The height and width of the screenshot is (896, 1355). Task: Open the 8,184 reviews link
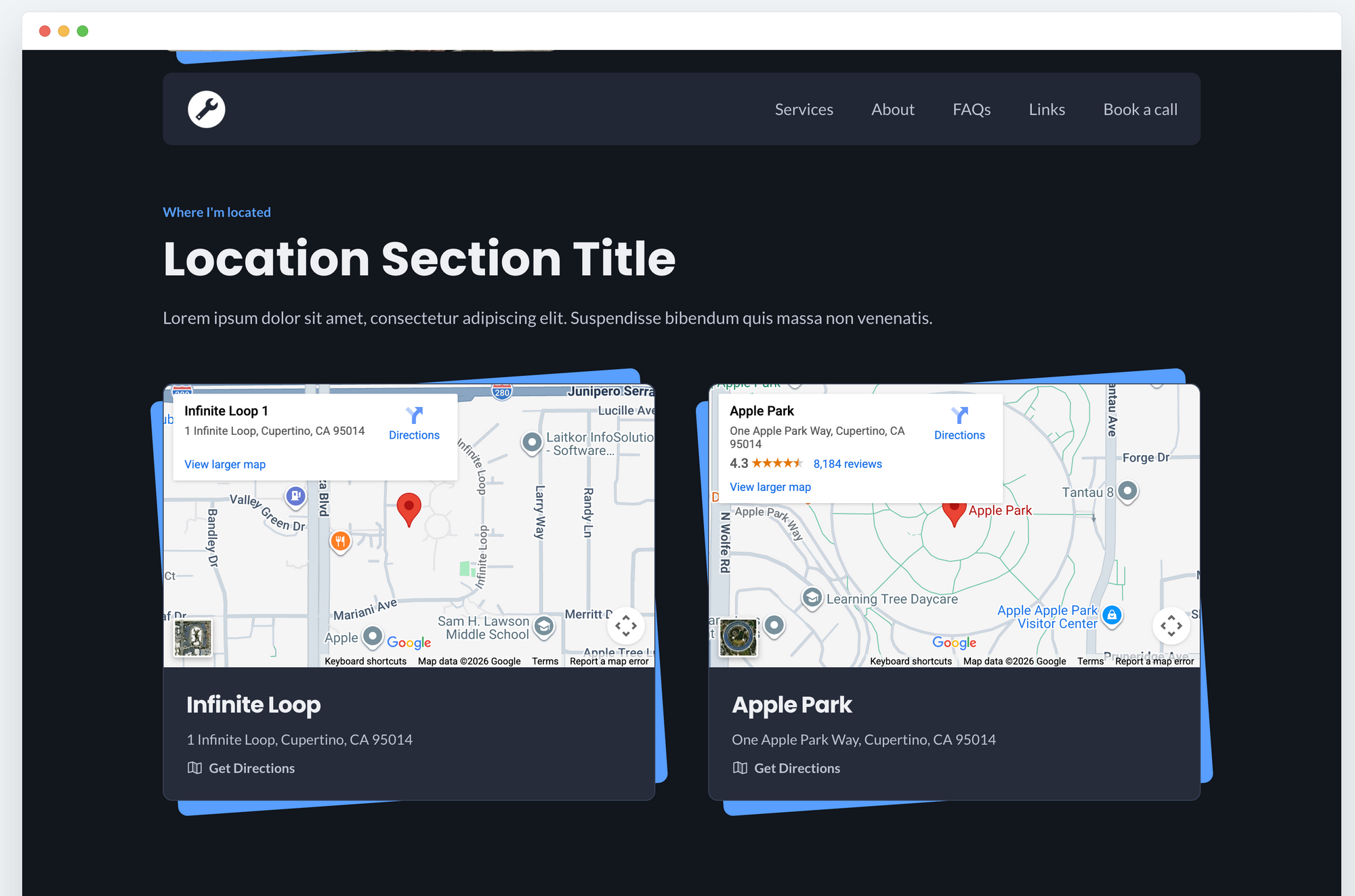point(848,464)
